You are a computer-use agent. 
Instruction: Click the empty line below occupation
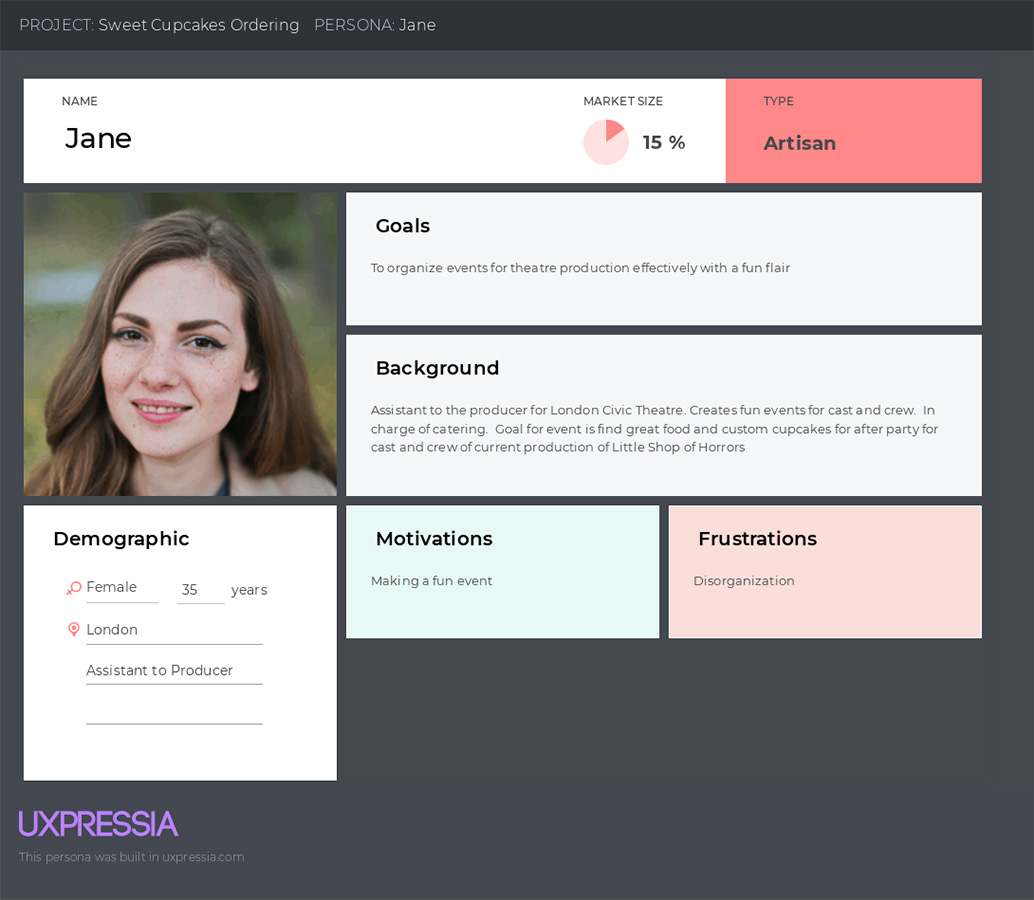click(x=174, y=712)
